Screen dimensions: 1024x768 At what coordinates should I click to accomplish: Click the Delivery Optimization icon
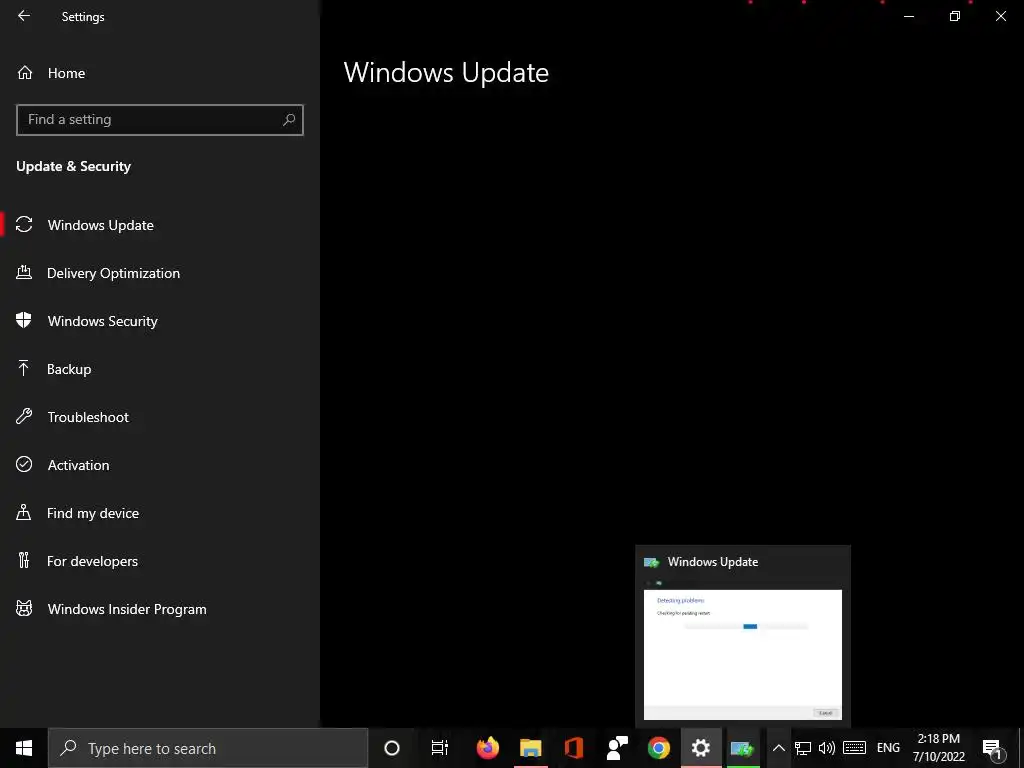24,272
